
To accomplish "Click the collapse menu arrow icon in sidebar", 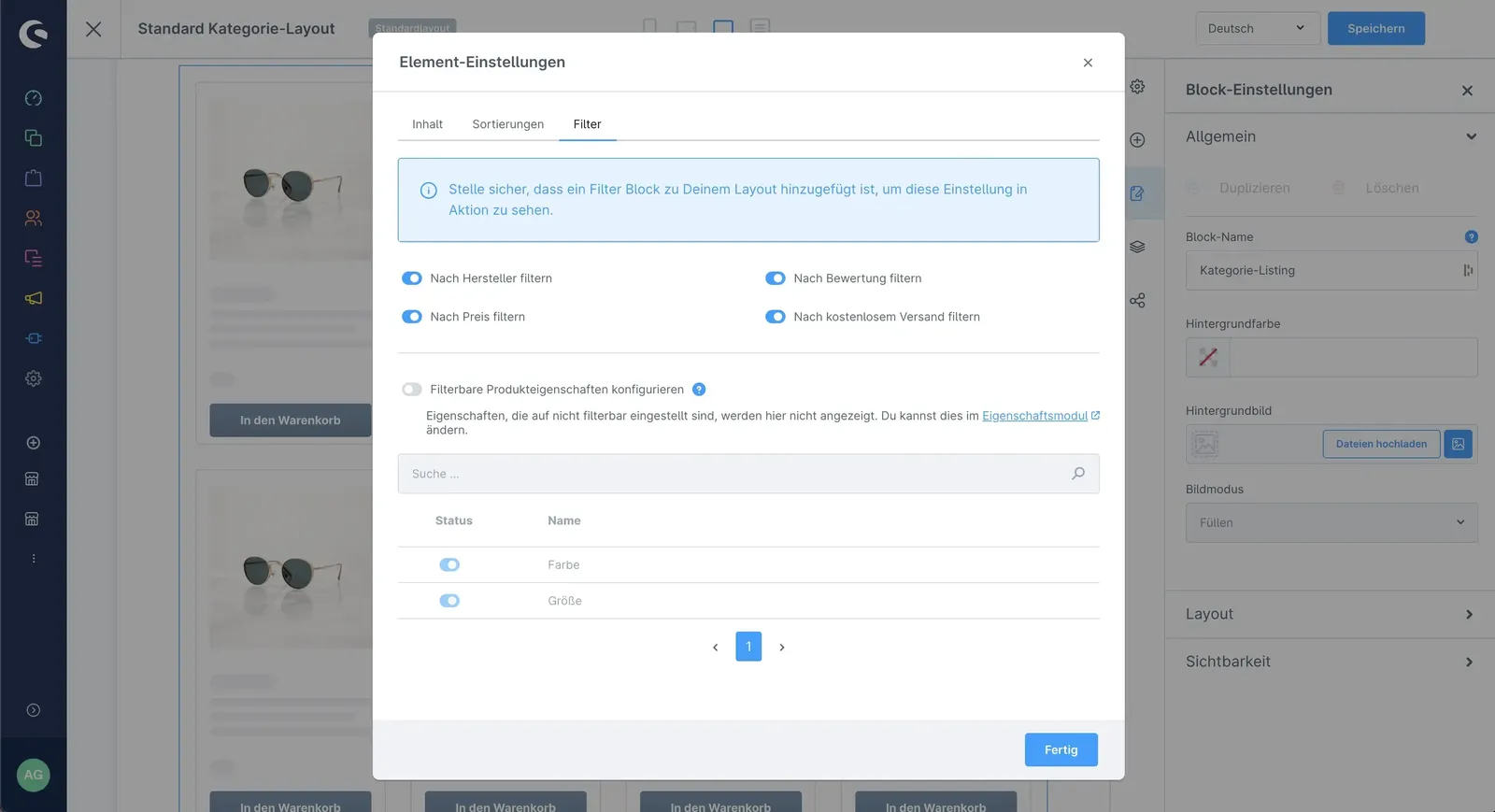I will tap(34, 710).
